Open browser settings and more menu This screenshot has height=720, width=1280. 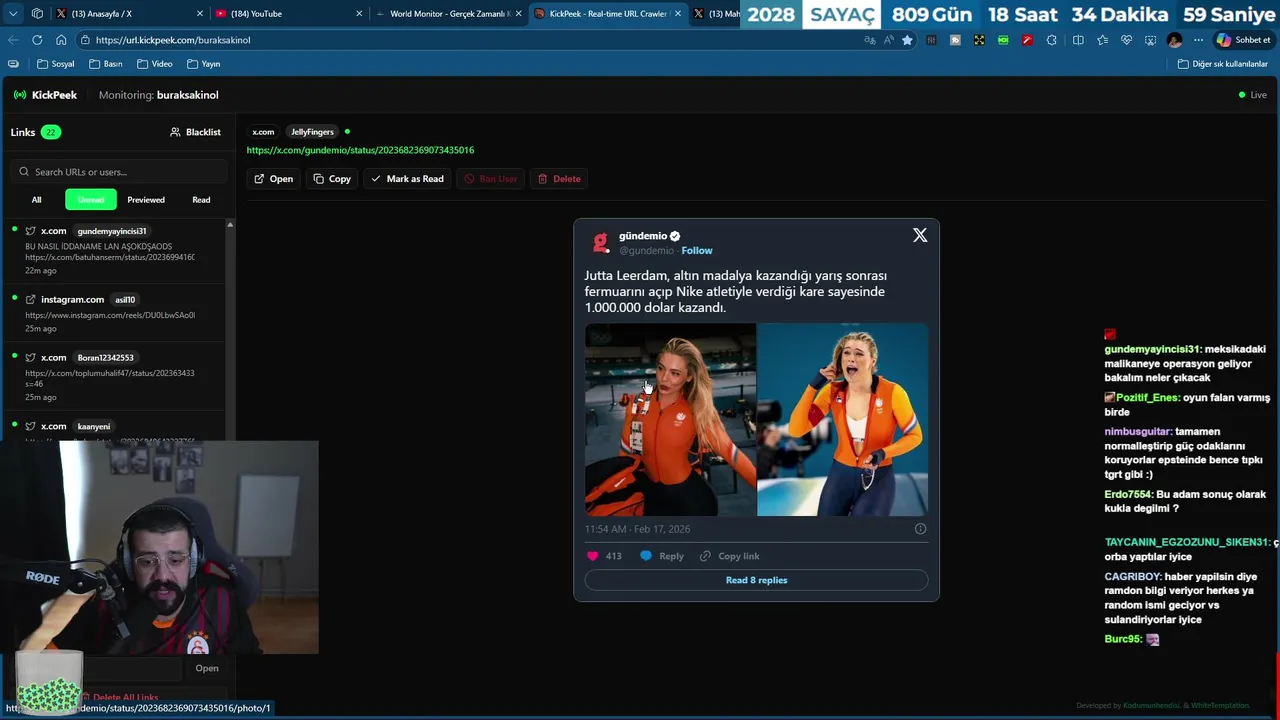coord(1198,40)
